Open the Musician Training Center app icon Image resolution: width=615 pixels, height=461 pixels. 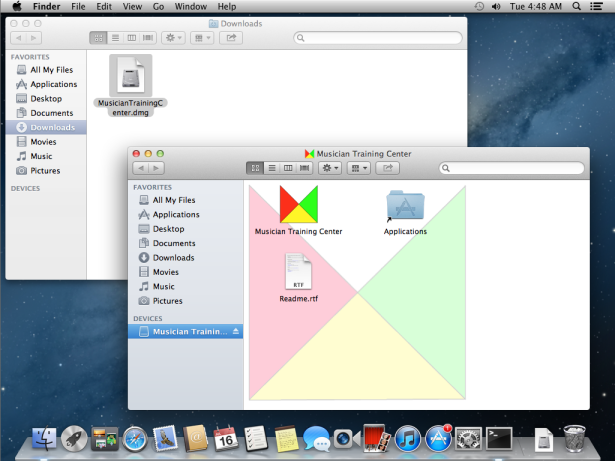[x=298, y=204]
